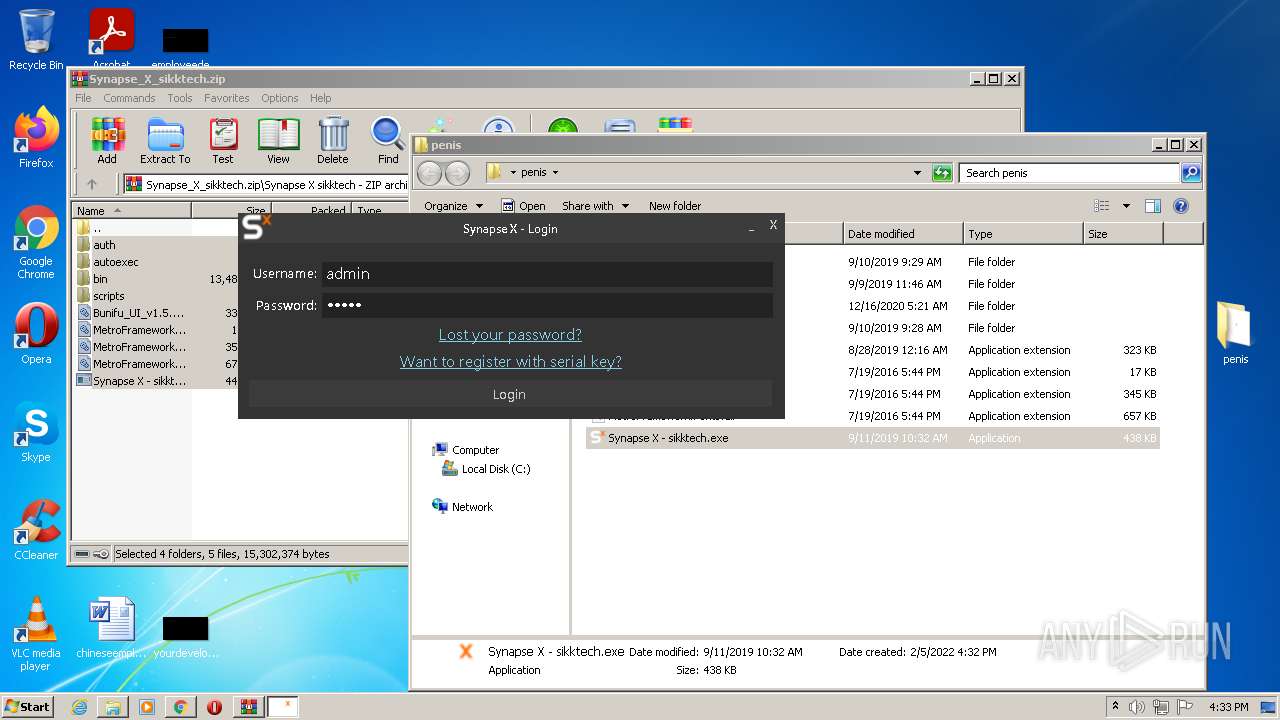The height and width of the screenshot is (720, 1280).
Task: Open WinRAR Options menu
Action: (x=280, y=98)
